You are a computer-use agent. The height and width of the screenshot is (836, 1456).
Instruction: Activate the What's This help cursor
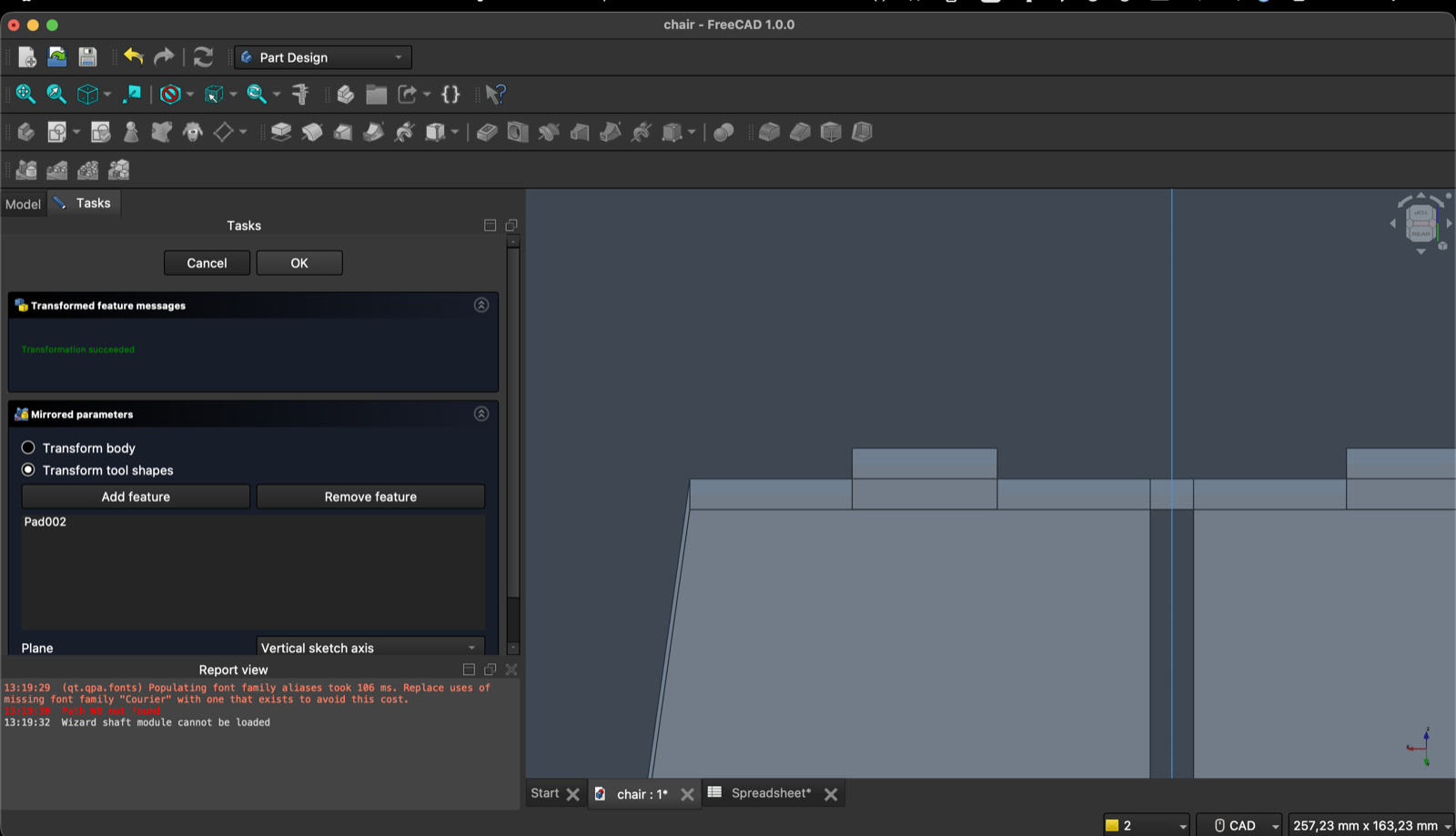(x=495, y=95)
